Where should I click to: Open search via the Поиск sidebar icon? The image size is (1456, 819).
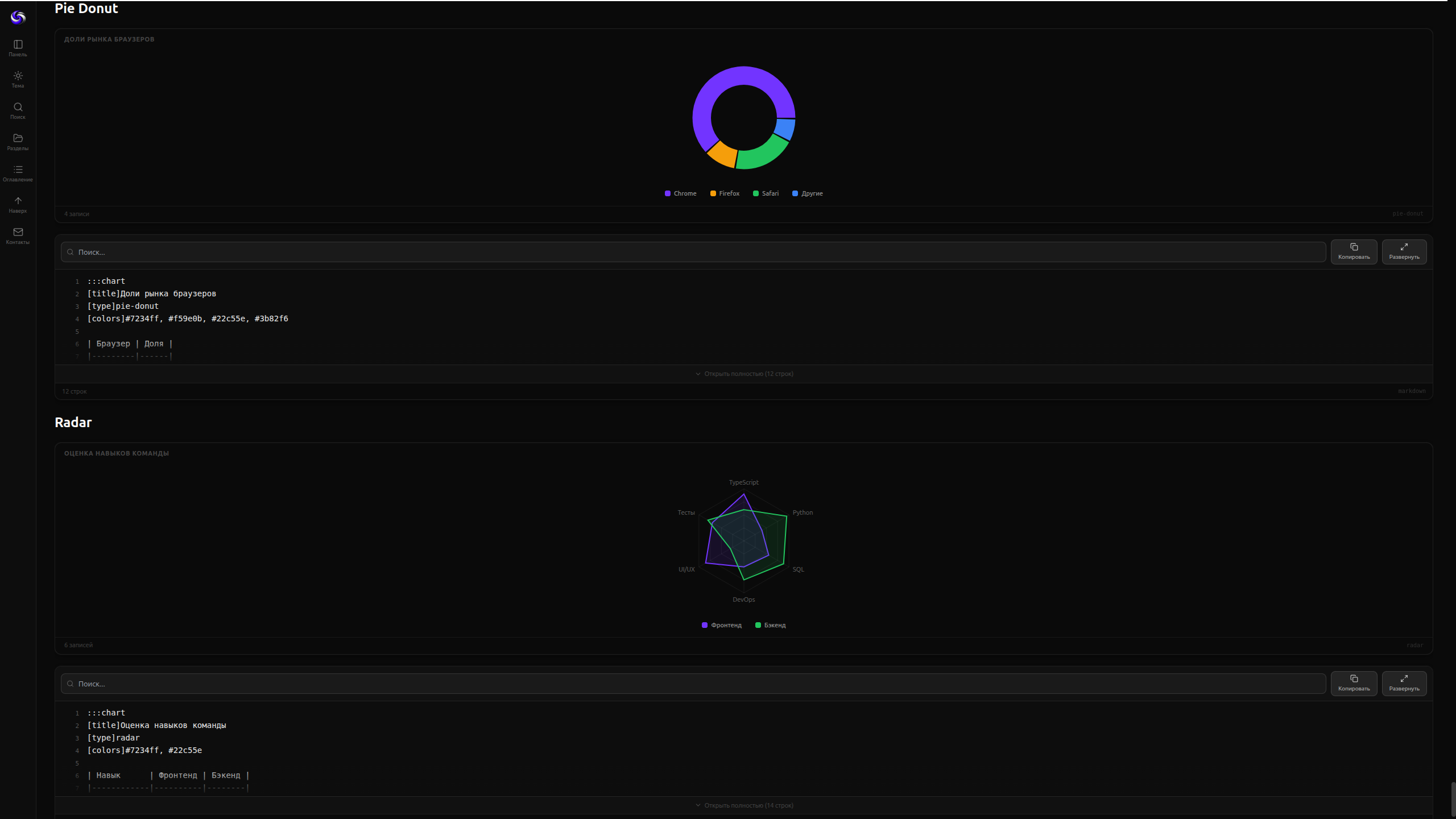tap(18, 110)
